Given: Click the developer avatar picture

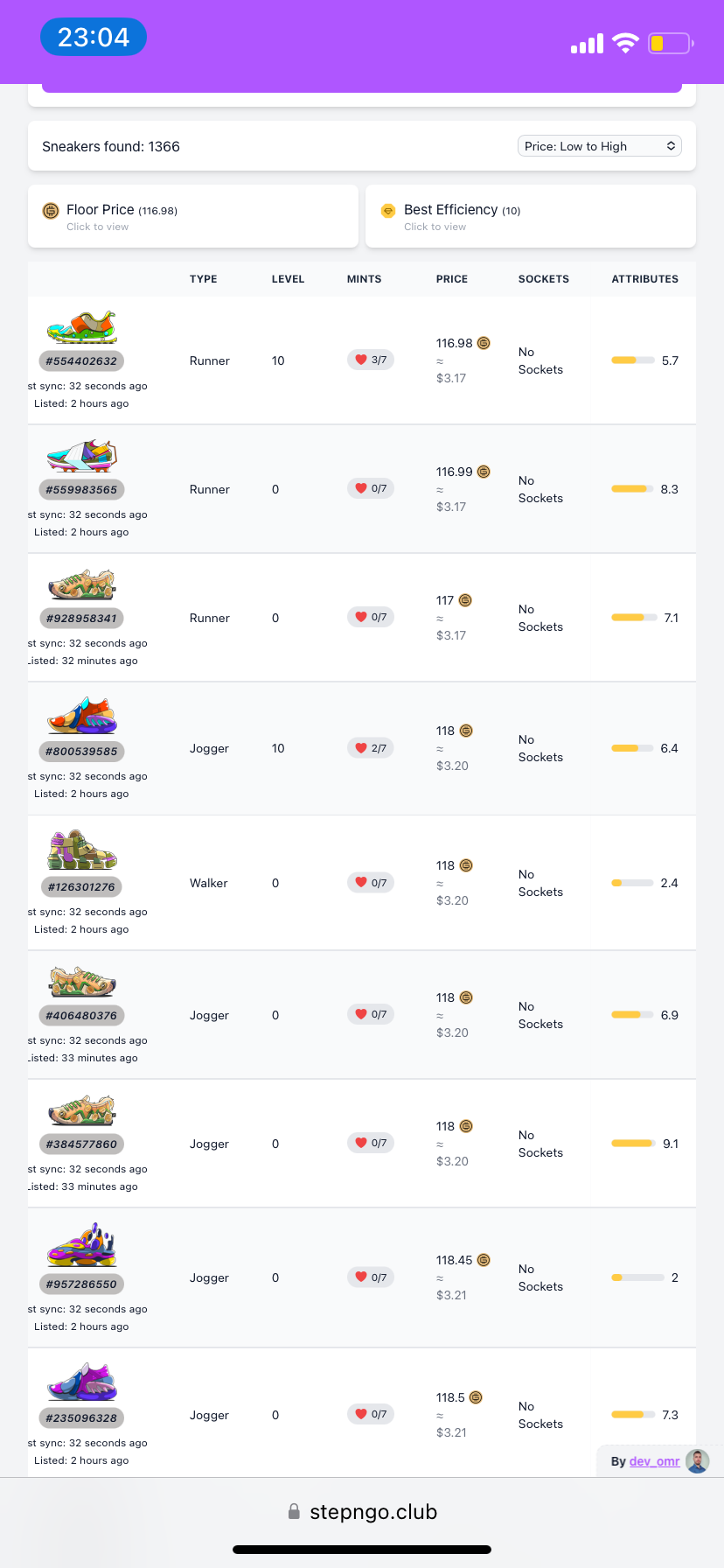Looking at the screenshot, I should pos(697,1460).
